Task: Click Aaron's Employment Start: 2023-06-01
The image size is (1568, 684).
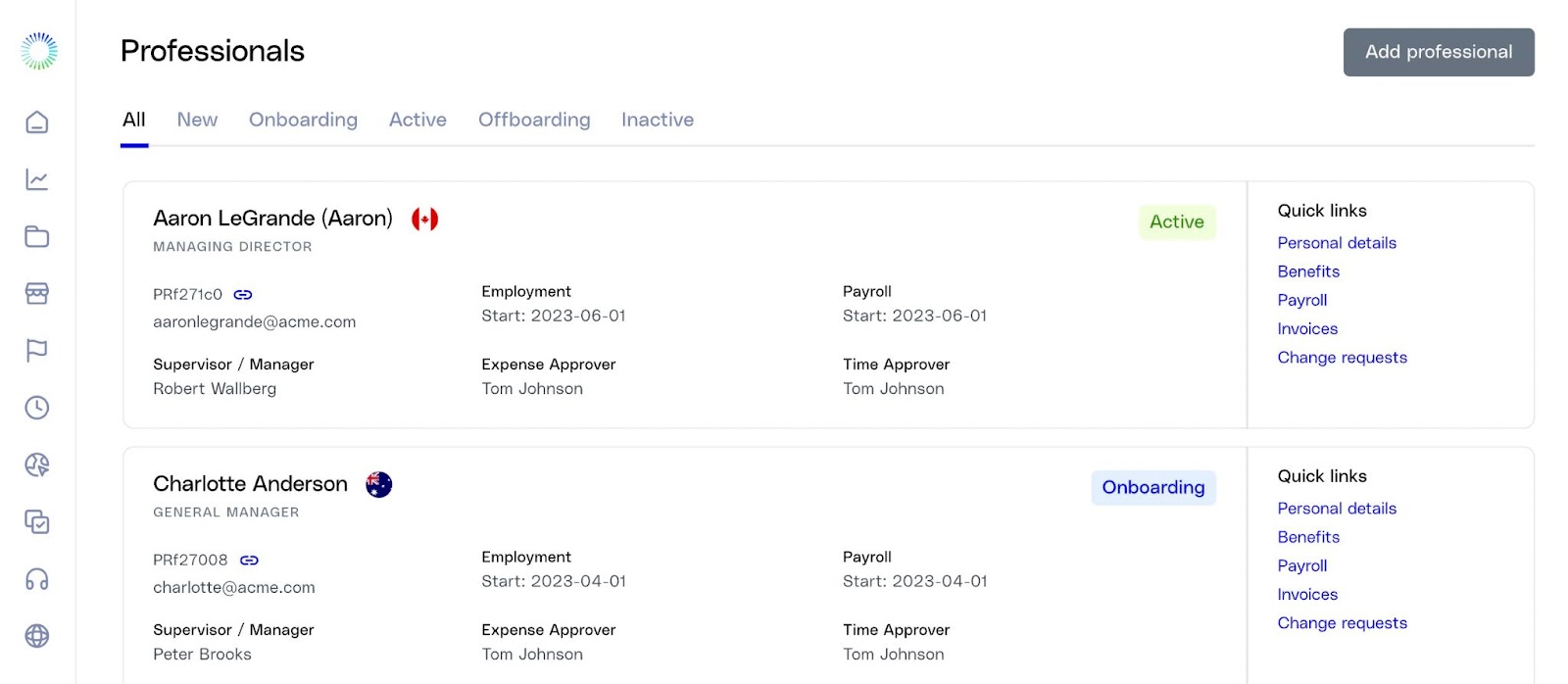Action: pos(553,316)
